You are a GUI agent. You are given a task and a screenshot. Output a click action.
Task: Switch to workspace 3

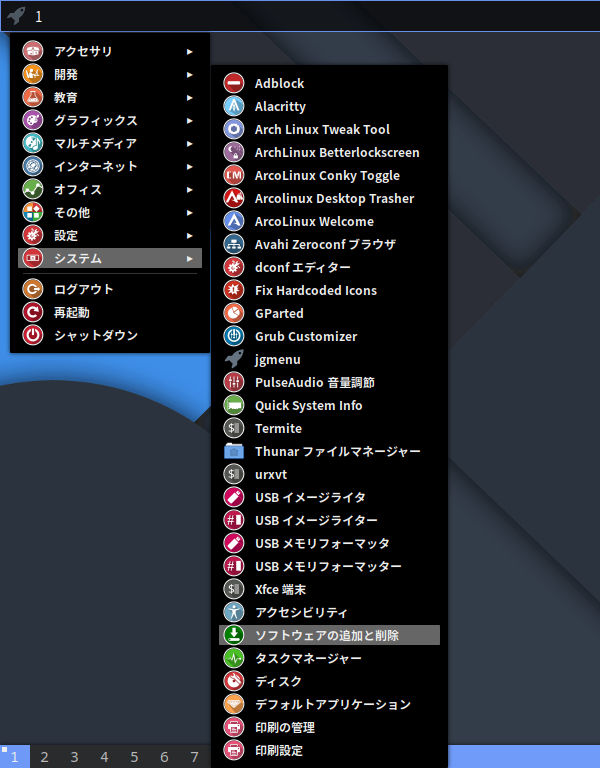(x=74, y=757)
